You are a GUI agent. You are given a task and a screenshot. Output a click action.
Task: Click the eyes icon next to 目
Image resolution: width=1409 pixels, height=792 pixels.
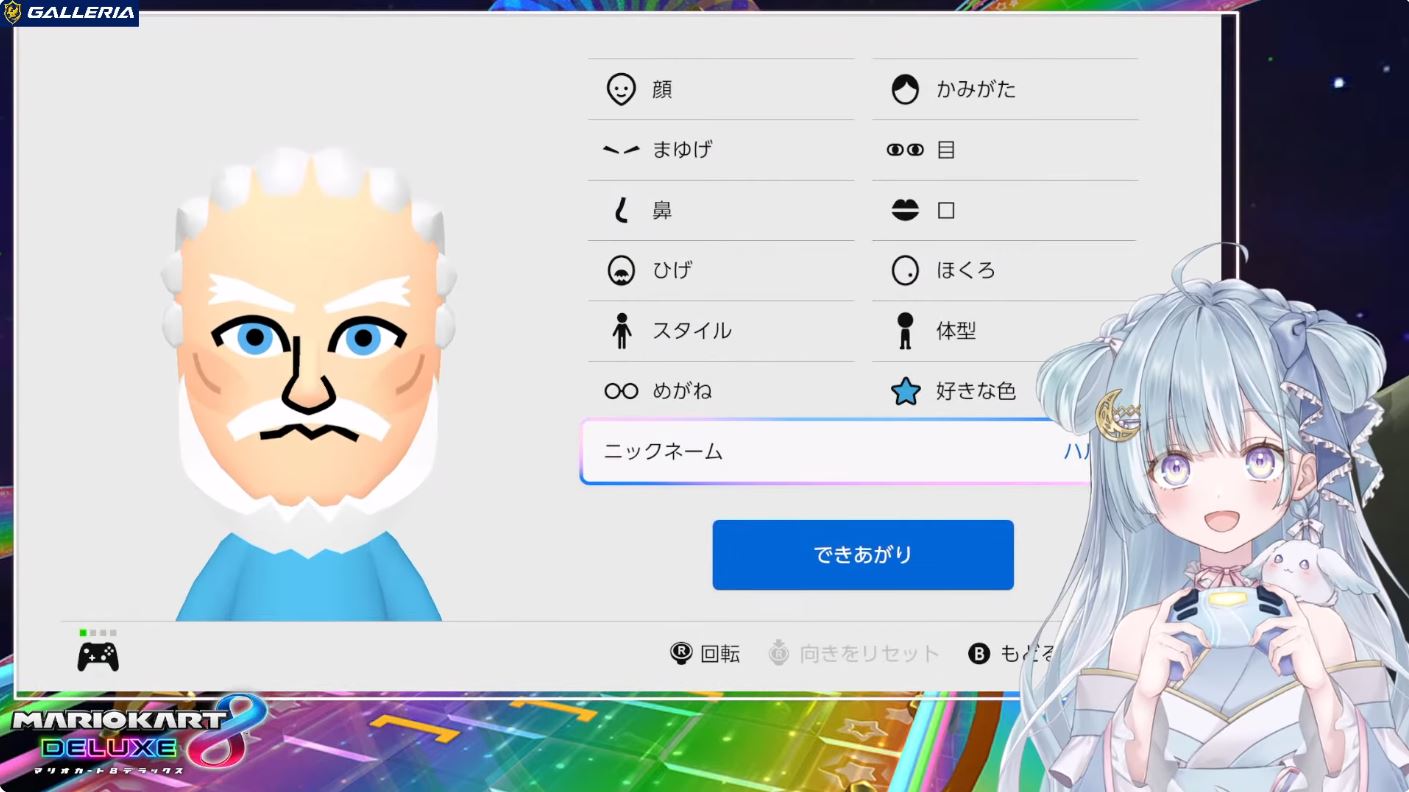pos(905,150)
